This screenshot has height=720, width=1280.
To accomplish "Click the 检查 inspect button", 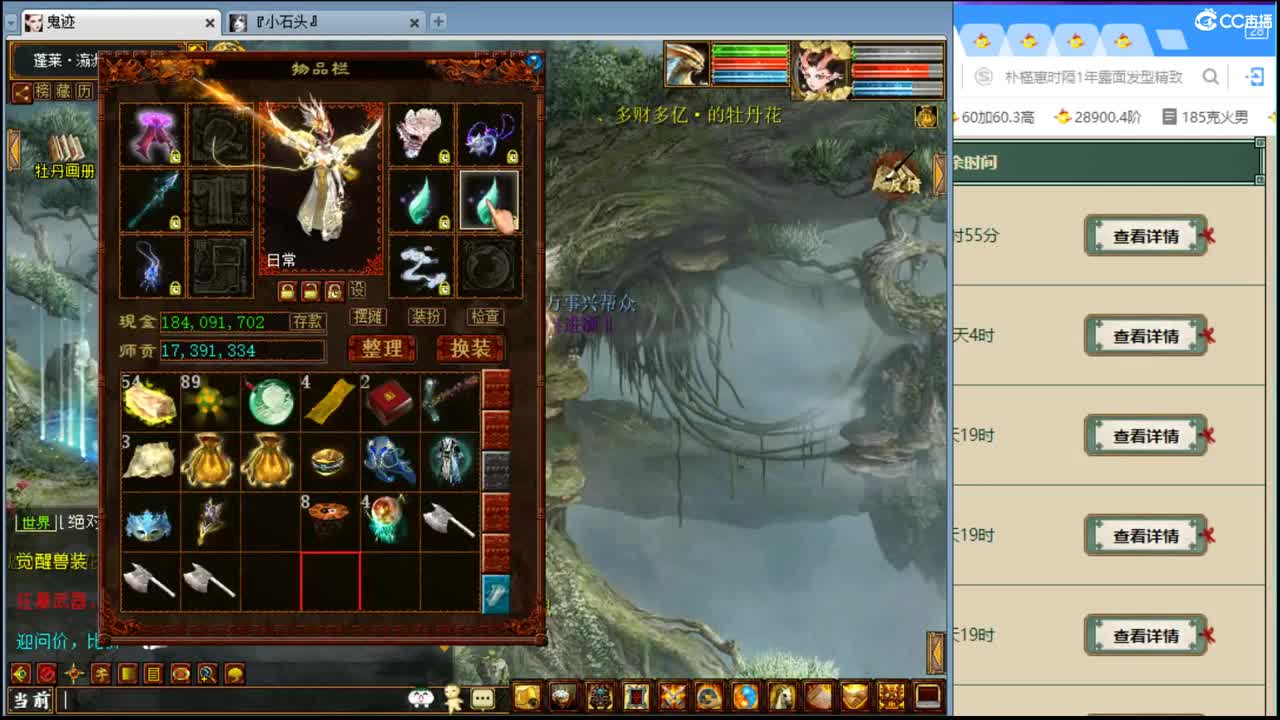I will [x=485, y=316].
